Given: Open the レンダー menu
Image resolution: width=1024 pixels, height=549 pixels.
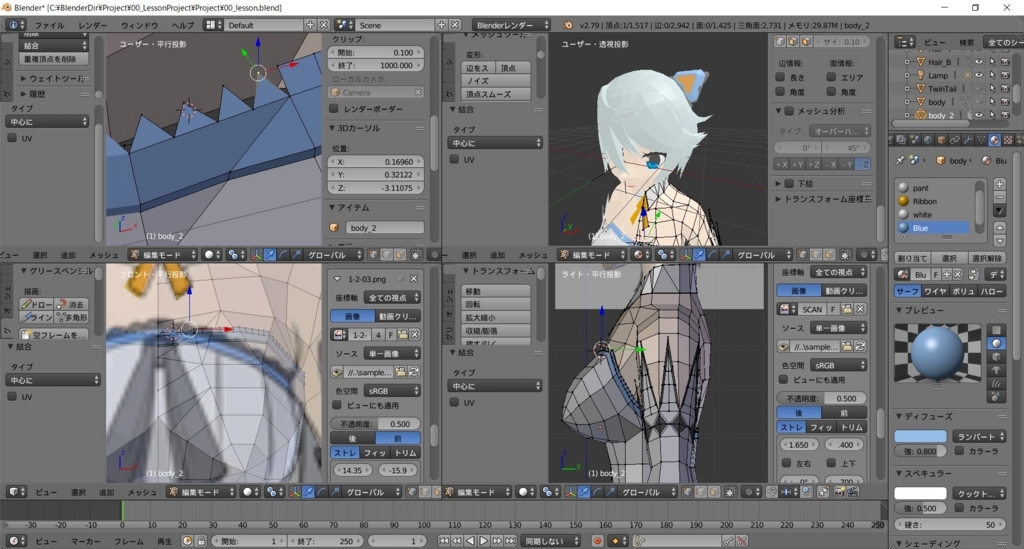Looking at the screenshot, I should click(x=92, y=25).
